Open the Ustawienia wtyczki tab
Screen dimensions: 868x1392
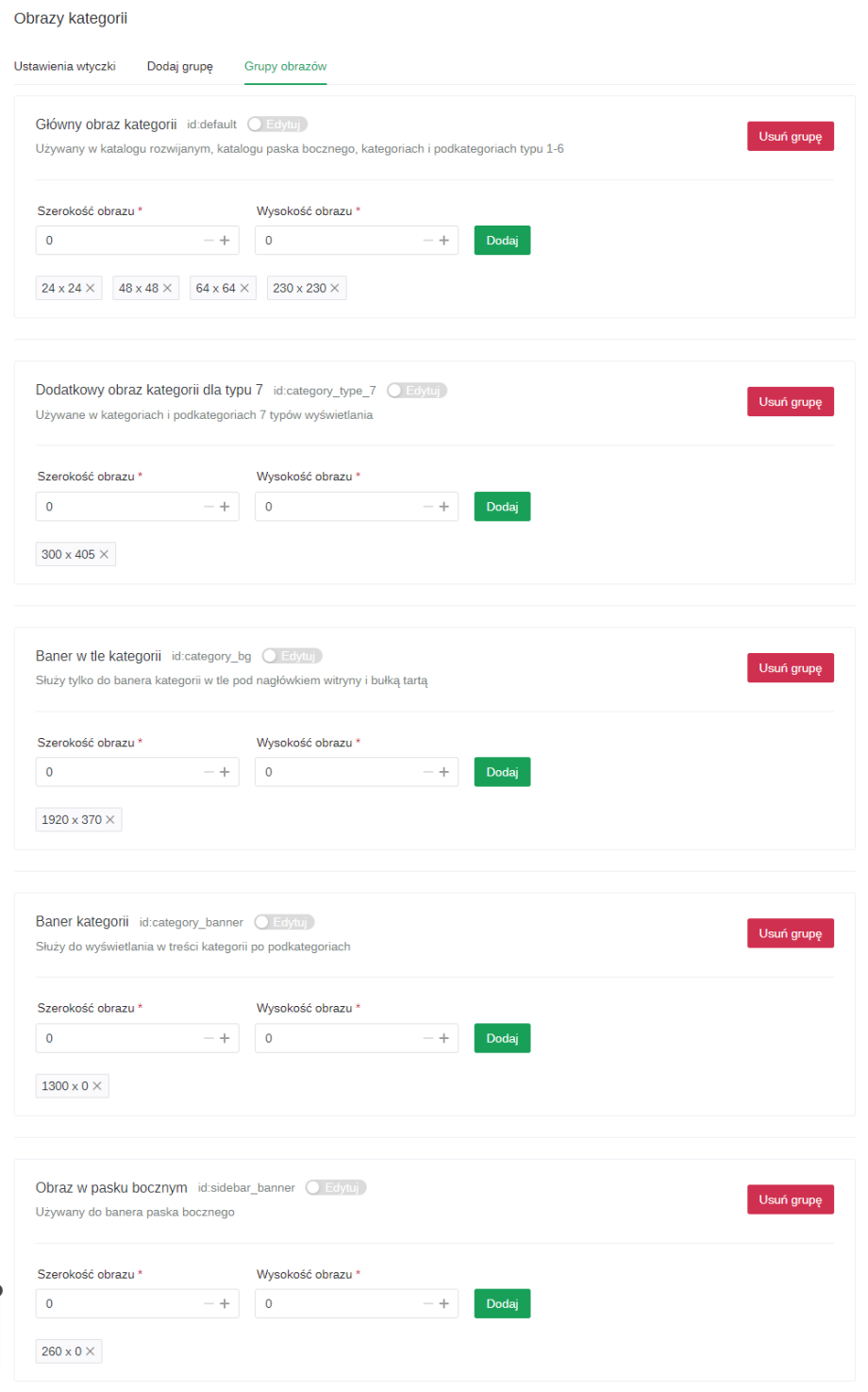[x=65, y=66]
